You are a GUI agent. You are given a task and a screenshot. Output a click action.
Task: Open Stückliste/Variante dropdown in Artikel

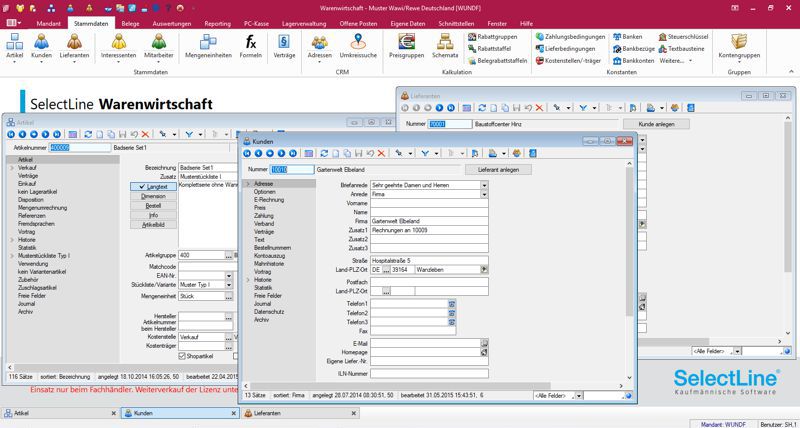[x=229, y=285]
